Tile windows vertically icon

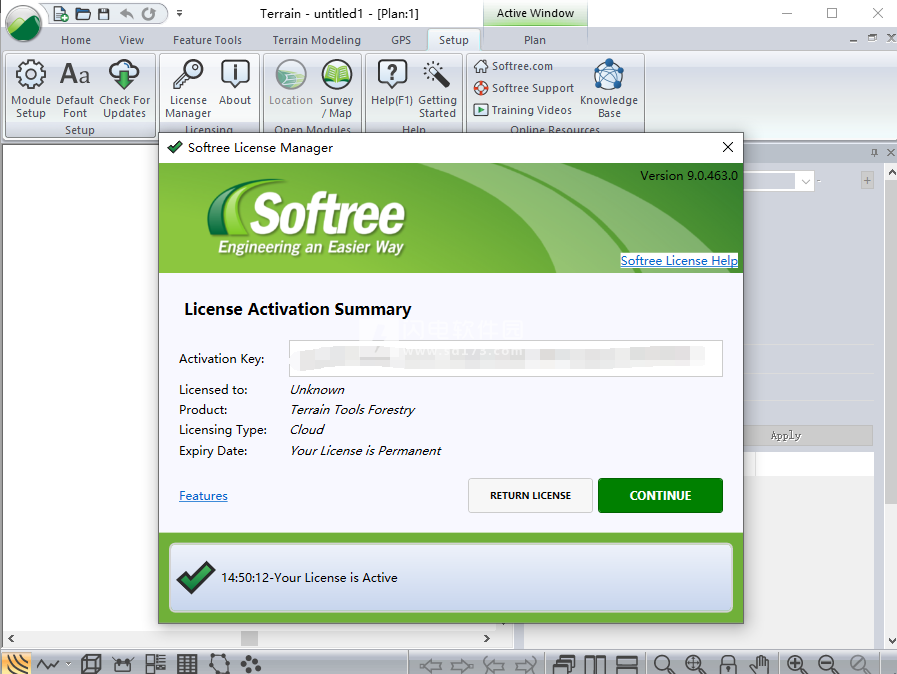point(595,664)
